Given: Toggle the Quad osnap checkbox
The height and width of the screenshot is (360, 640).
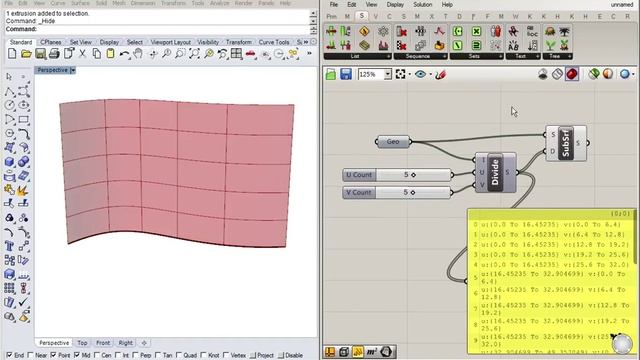Looking at the screenshot, I should 179,355.
